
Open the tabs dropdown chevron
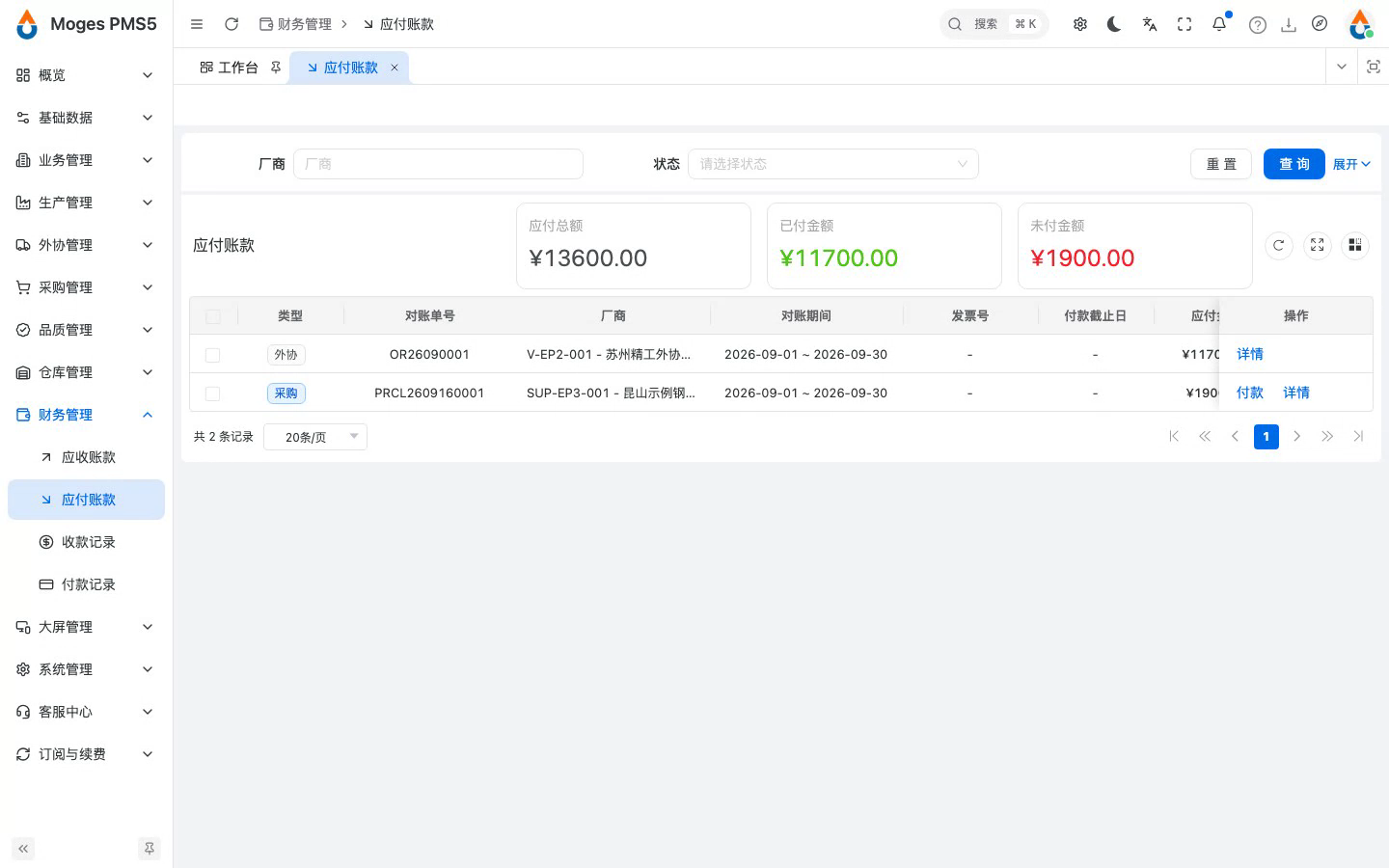point(1342,67)
